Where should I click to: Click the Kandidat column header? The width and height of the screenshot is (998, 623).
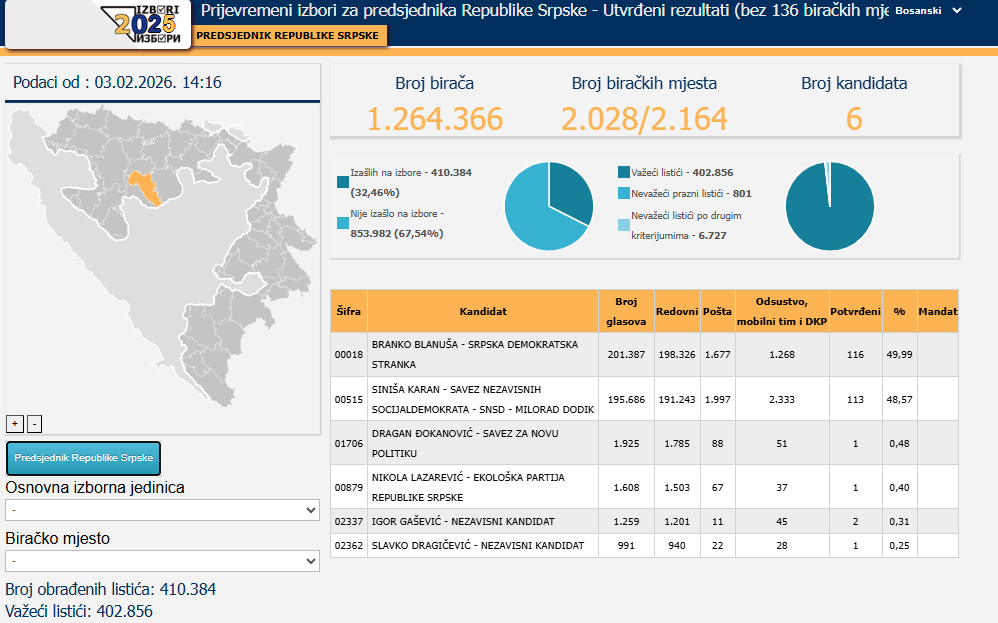pos(483,311)
